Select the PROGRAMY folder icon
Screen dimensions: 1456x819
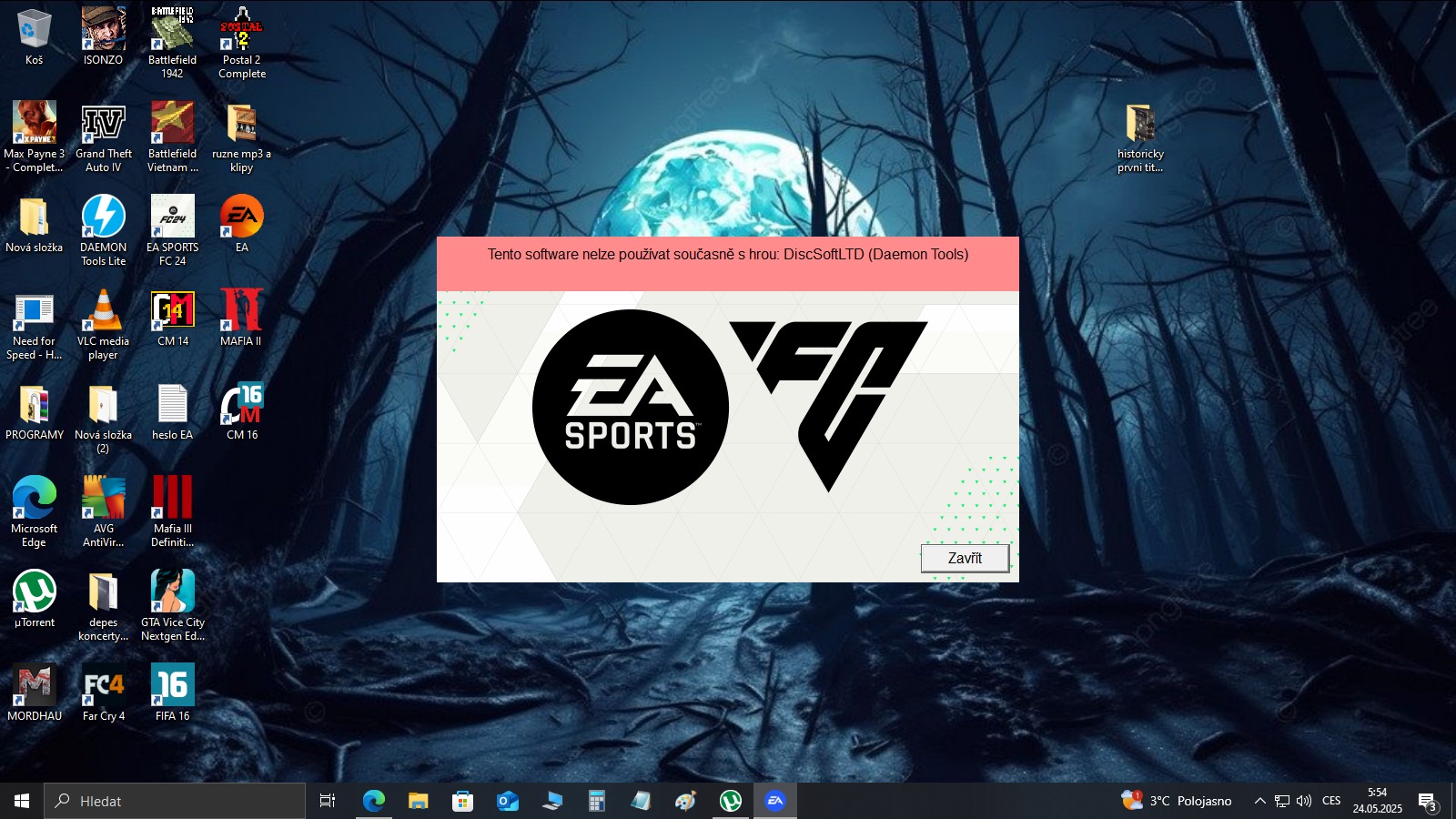[34, 412]
